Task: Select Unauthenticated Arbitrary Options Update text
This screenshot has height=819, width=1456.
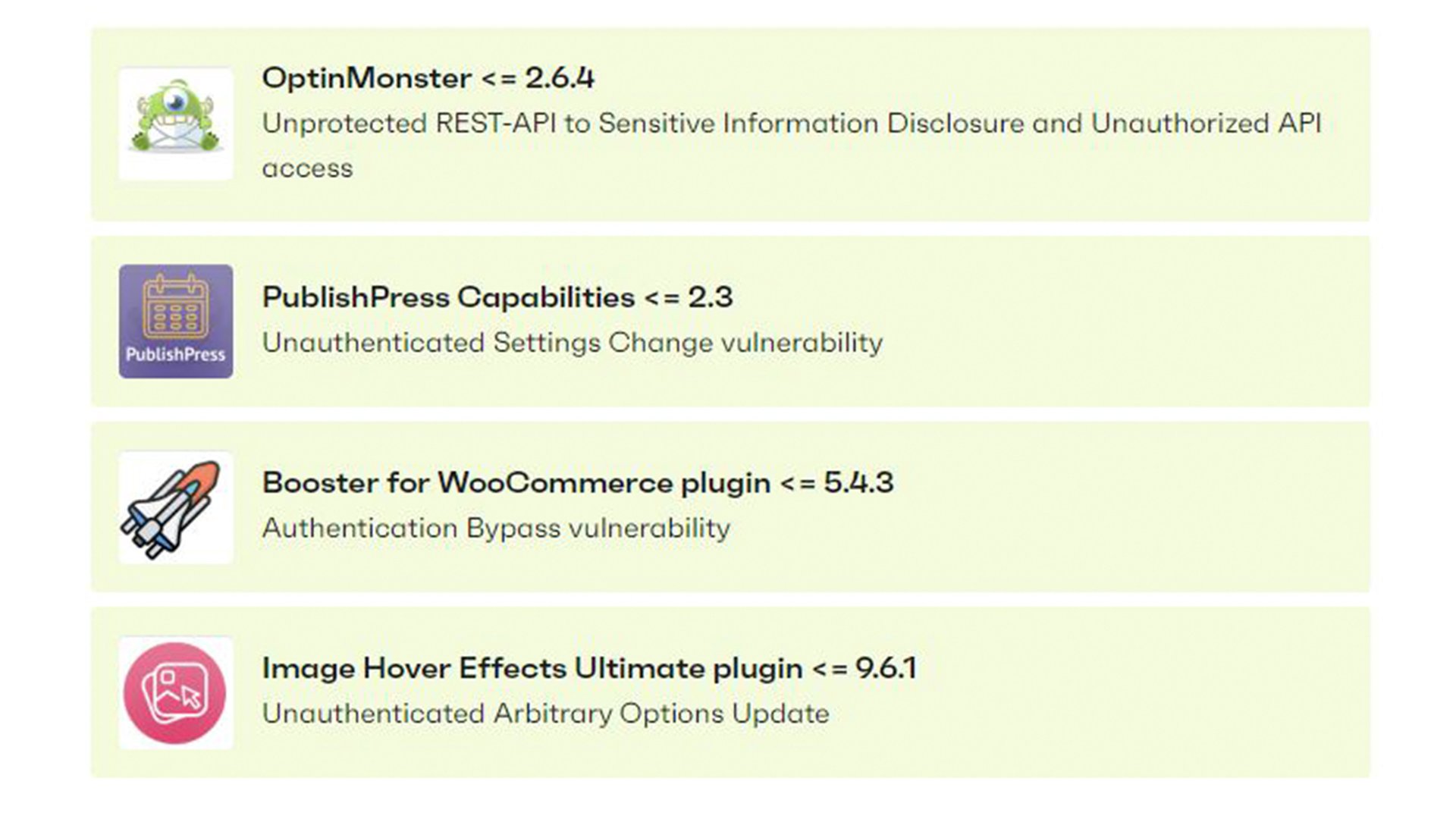Action: (x=545, y=714)
